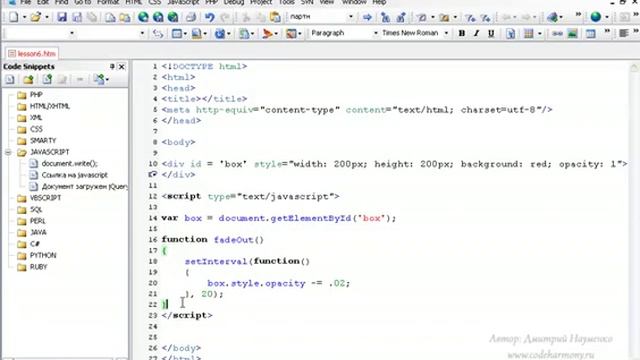The height and width of the screenshot is (360, 640).
Task: Open the dropdown arrow next to Open folder
Action: tap(46, 17)
